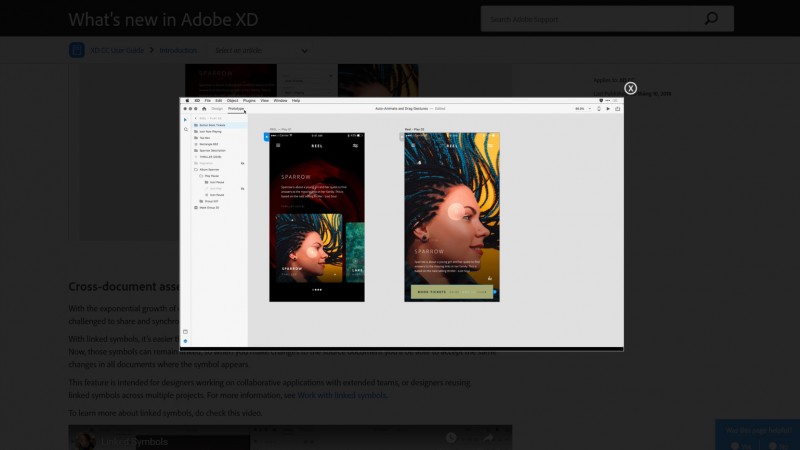The height and width of the screenshot is (450, 800).
Task: Click the blue home-screen tab on the left artboard
Action: 266,137
